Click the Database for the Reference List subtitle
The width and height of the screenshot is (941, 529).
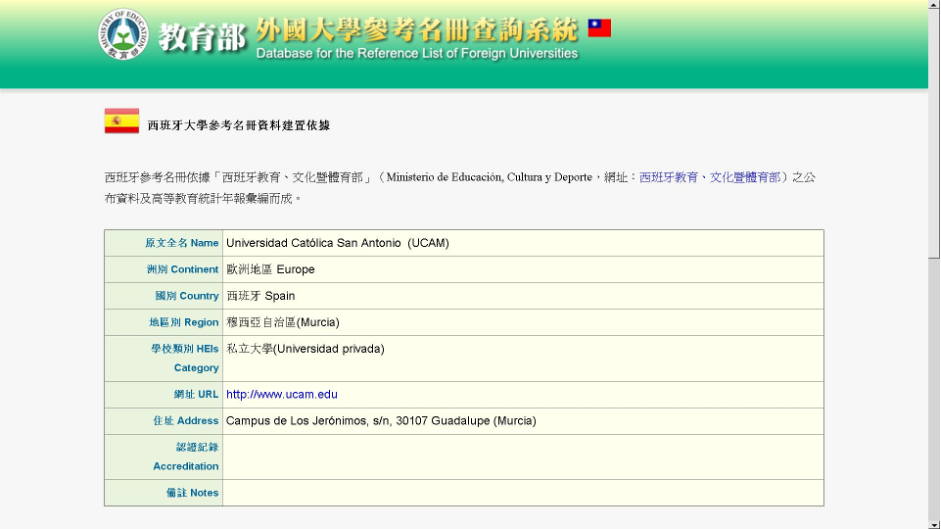point(416,53)
